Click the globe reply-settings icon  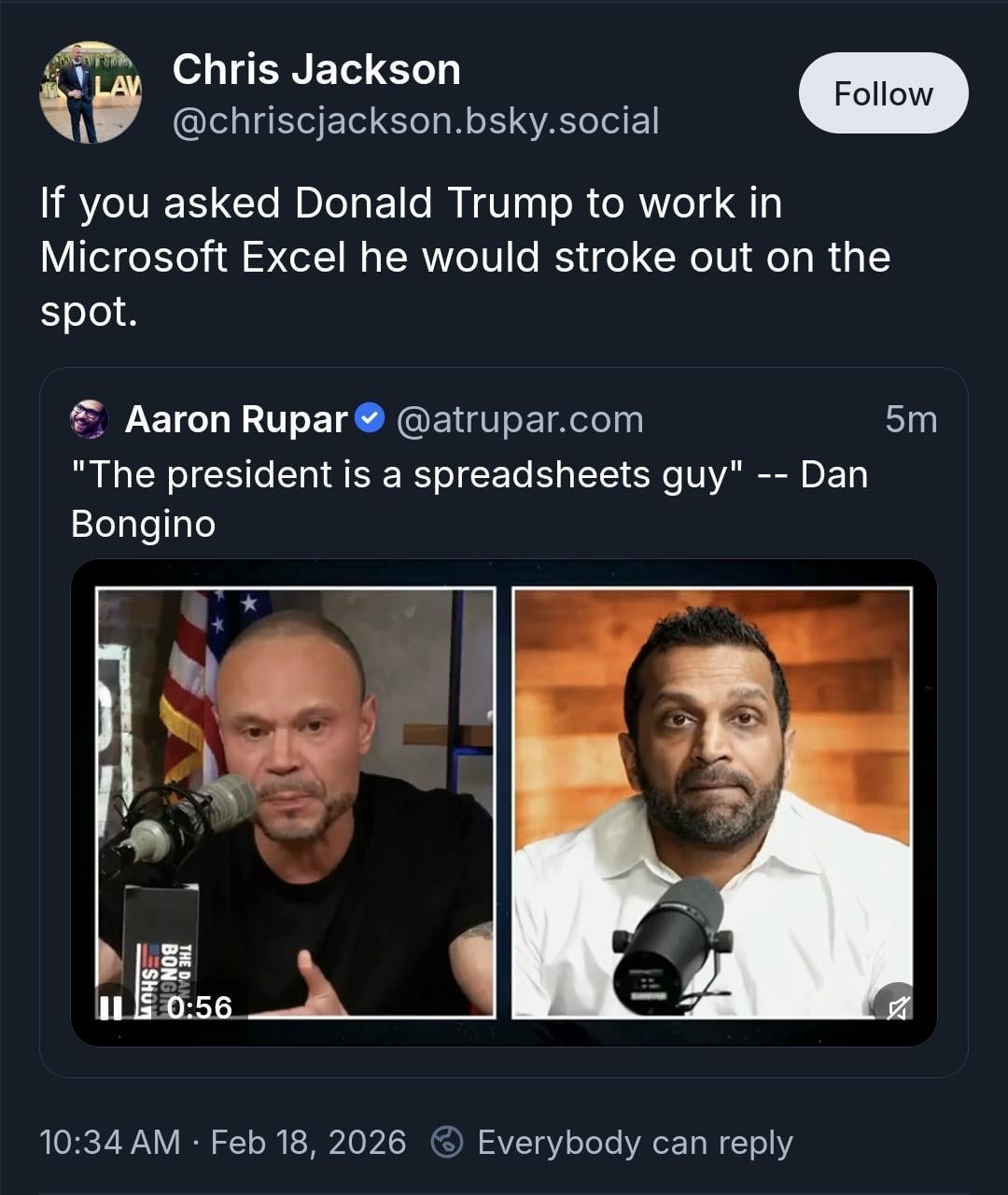click(x=447, y=1142)
